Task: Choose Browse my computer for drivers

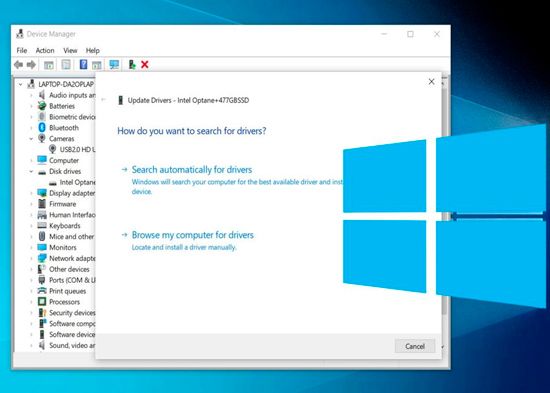Action: 193,235
